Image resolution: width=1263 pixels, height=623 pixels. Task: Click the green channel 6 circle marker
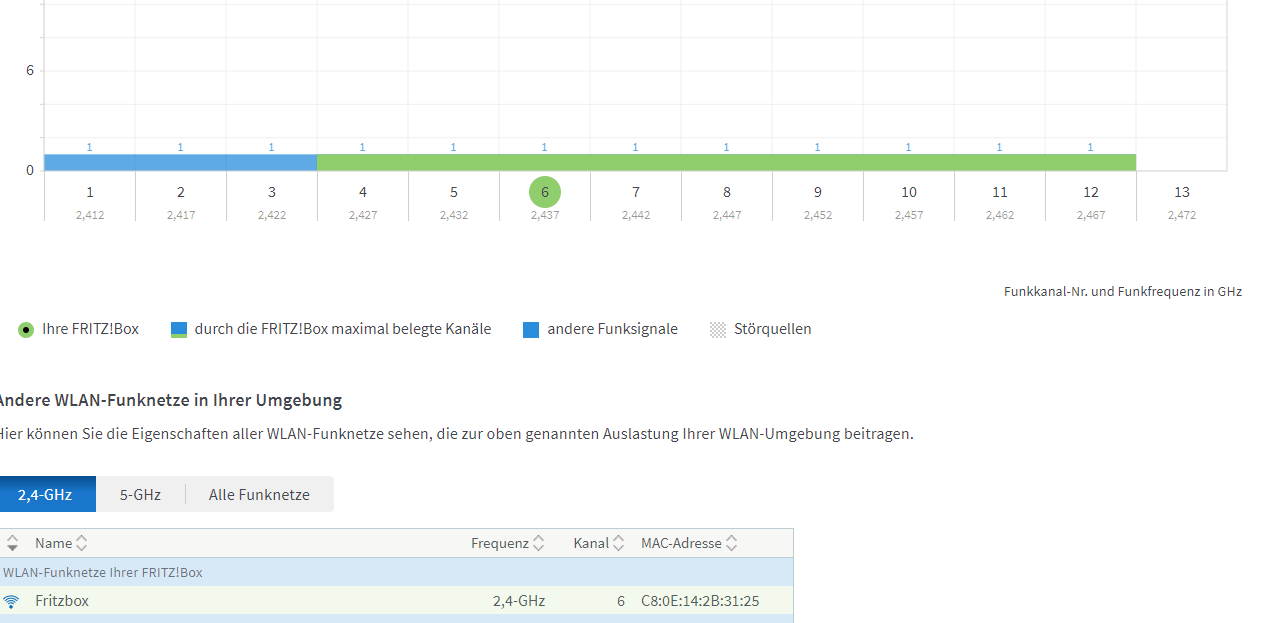(545, 192)
